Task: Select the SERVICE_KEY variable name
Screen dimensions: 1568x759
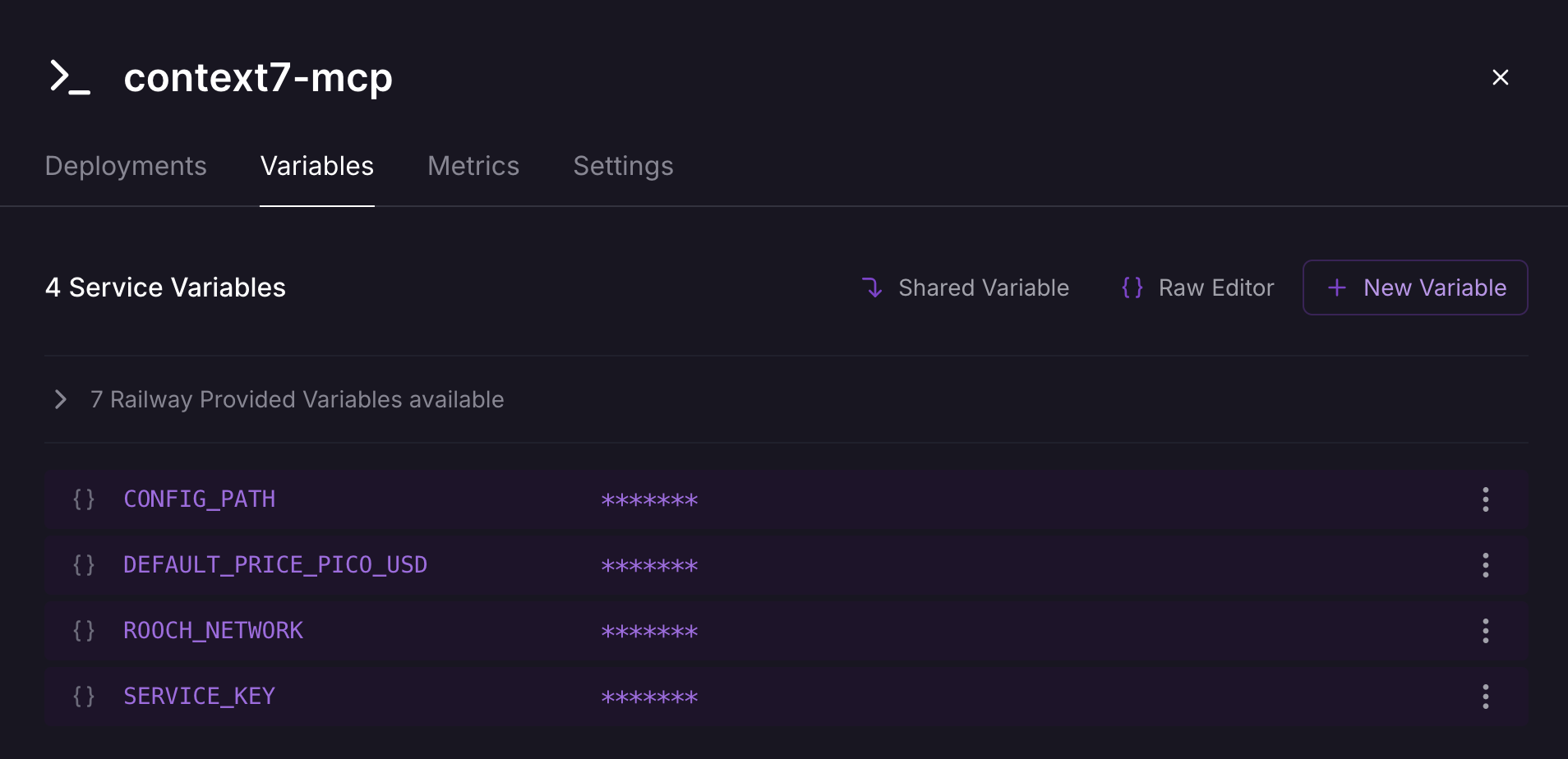Action: coord(199,696)
